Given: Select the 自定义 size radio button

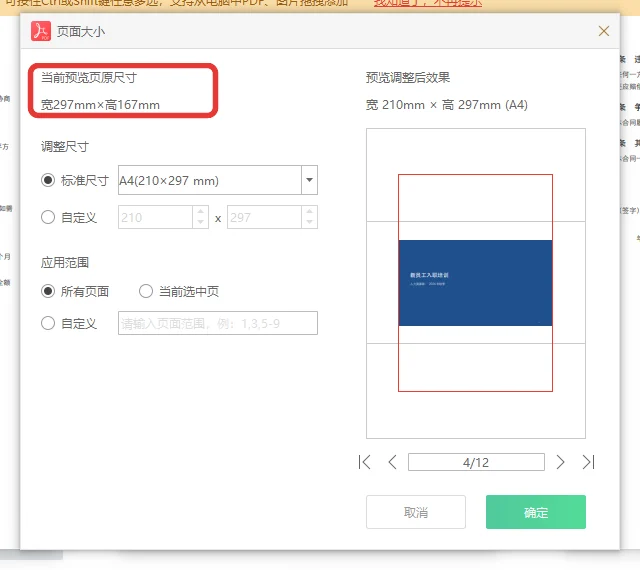Looking at the screenshot, I should [x=48, y=217].
